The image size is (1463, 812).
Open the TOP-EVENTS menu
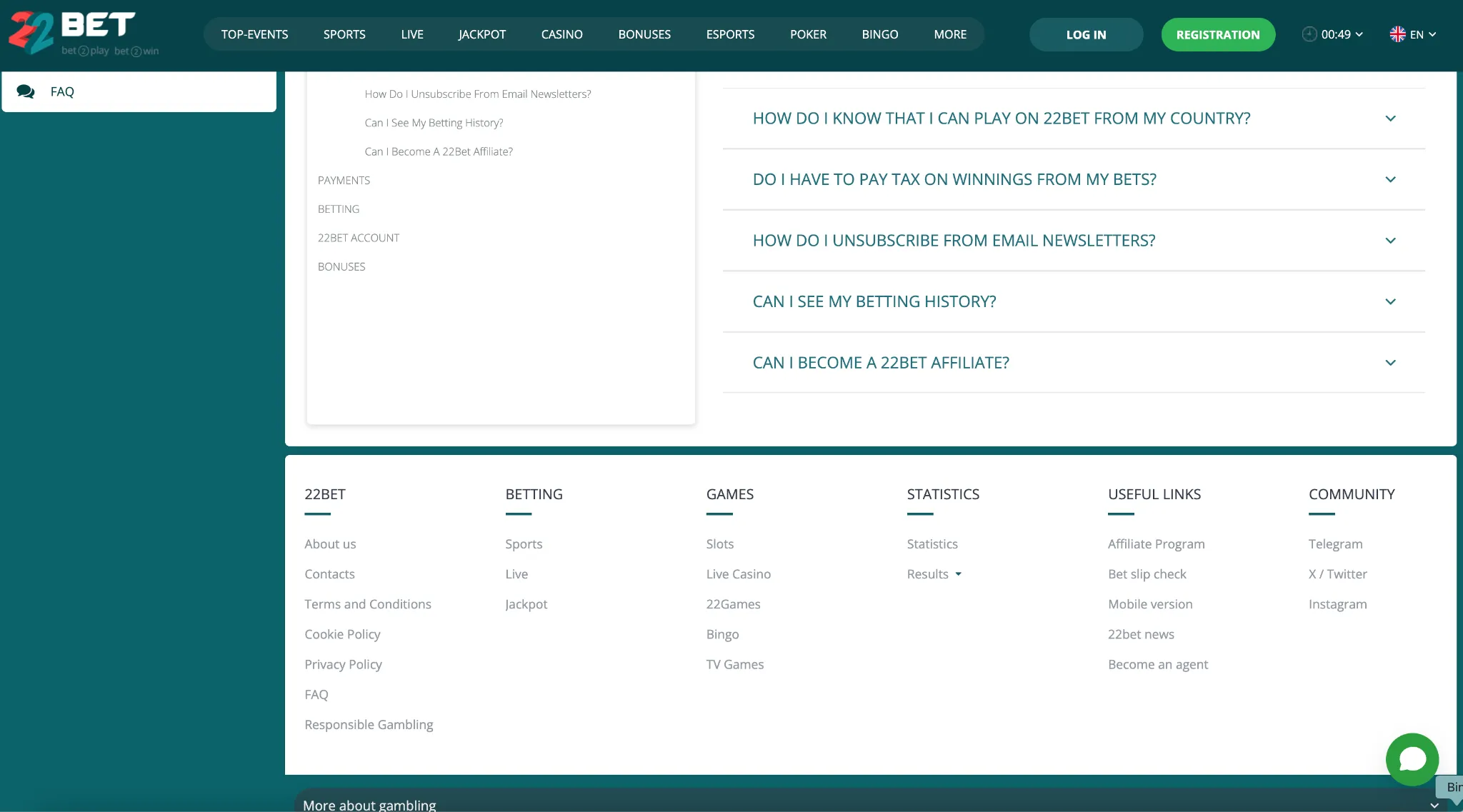(x=254, y=34)
